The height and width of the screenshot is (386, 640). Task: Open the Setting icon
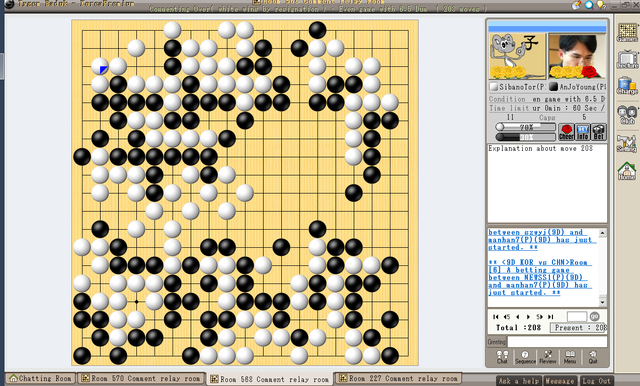point(627,143)
